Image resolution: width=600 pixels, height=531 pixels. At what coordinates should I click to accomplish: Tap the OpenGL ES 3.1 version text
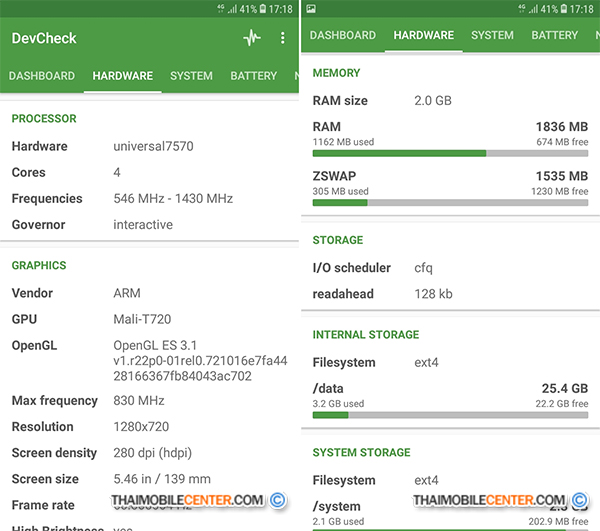pyautogui.click(x=155, y=345)
